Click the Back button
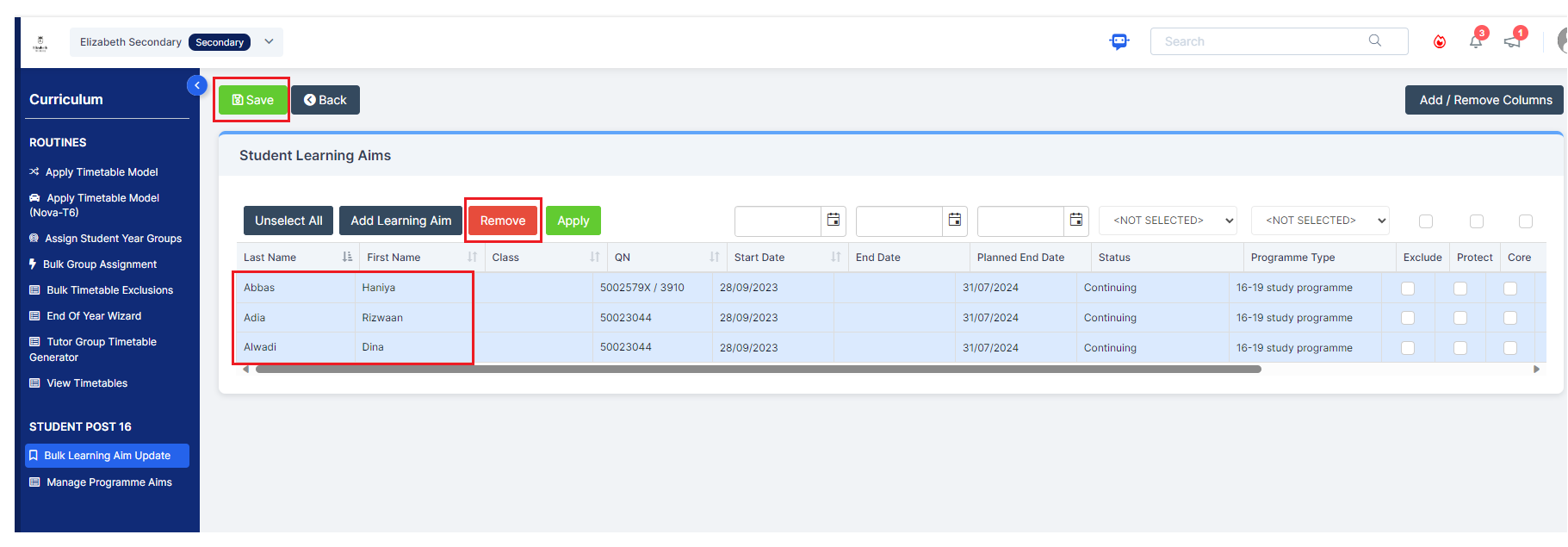Screen dimensions: 1568x547 [325, 100]
